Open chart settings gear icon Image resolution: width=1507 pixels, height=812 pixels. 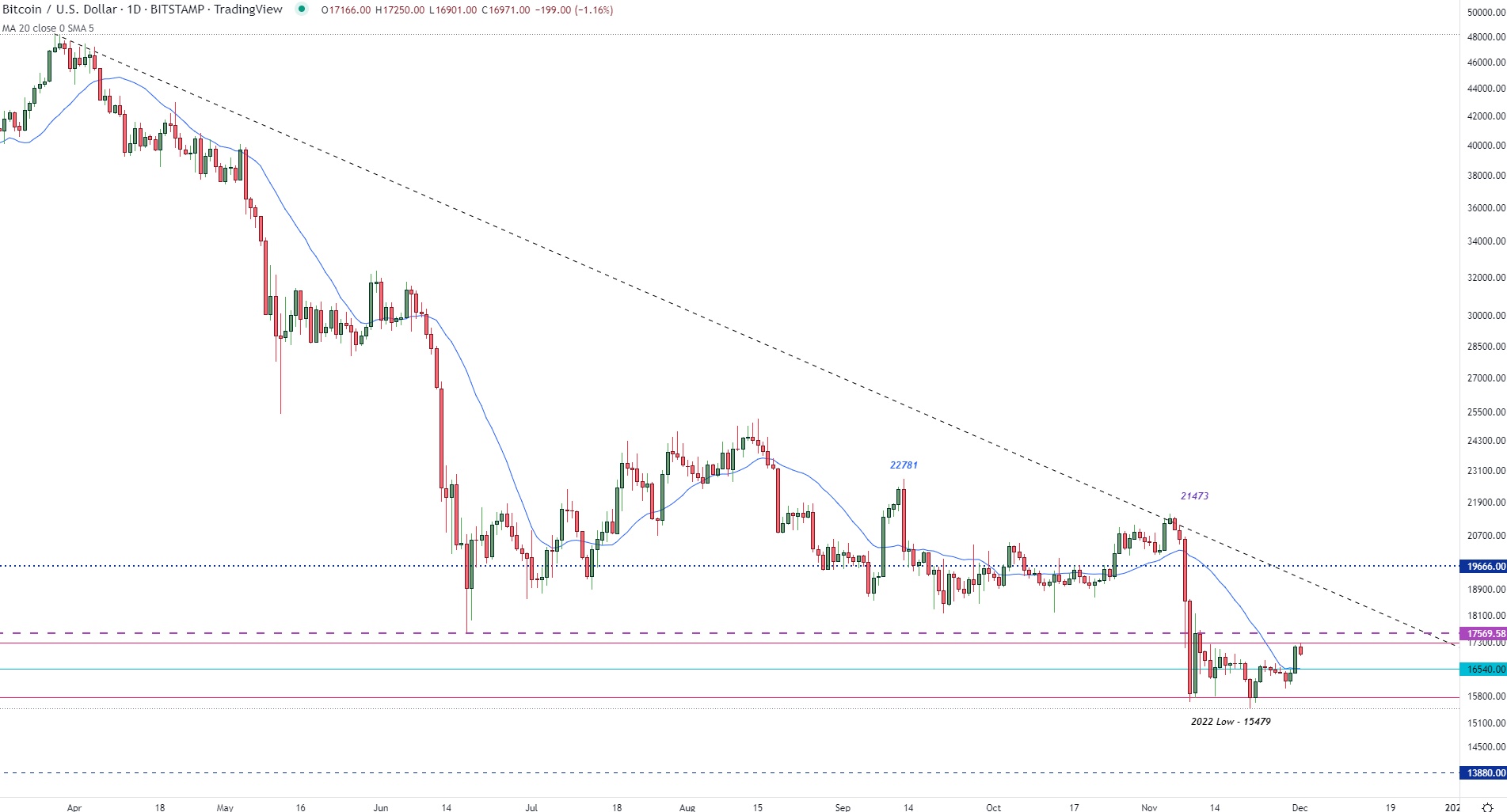[1487, 807]
